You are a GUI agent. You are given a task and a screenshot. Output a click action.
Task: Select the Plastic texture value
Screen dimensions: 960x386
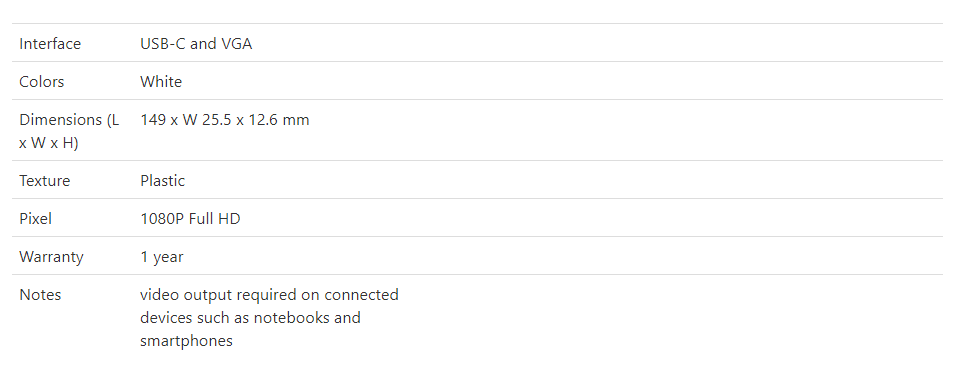pos(162,181)
